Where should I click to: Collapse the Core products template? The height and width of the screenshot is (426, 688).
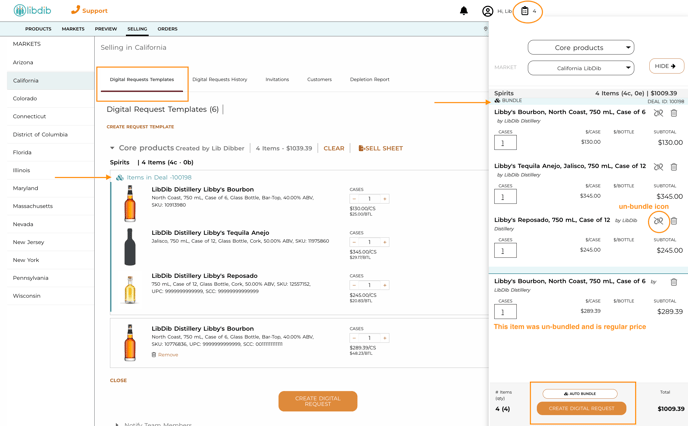coord(112,148)
